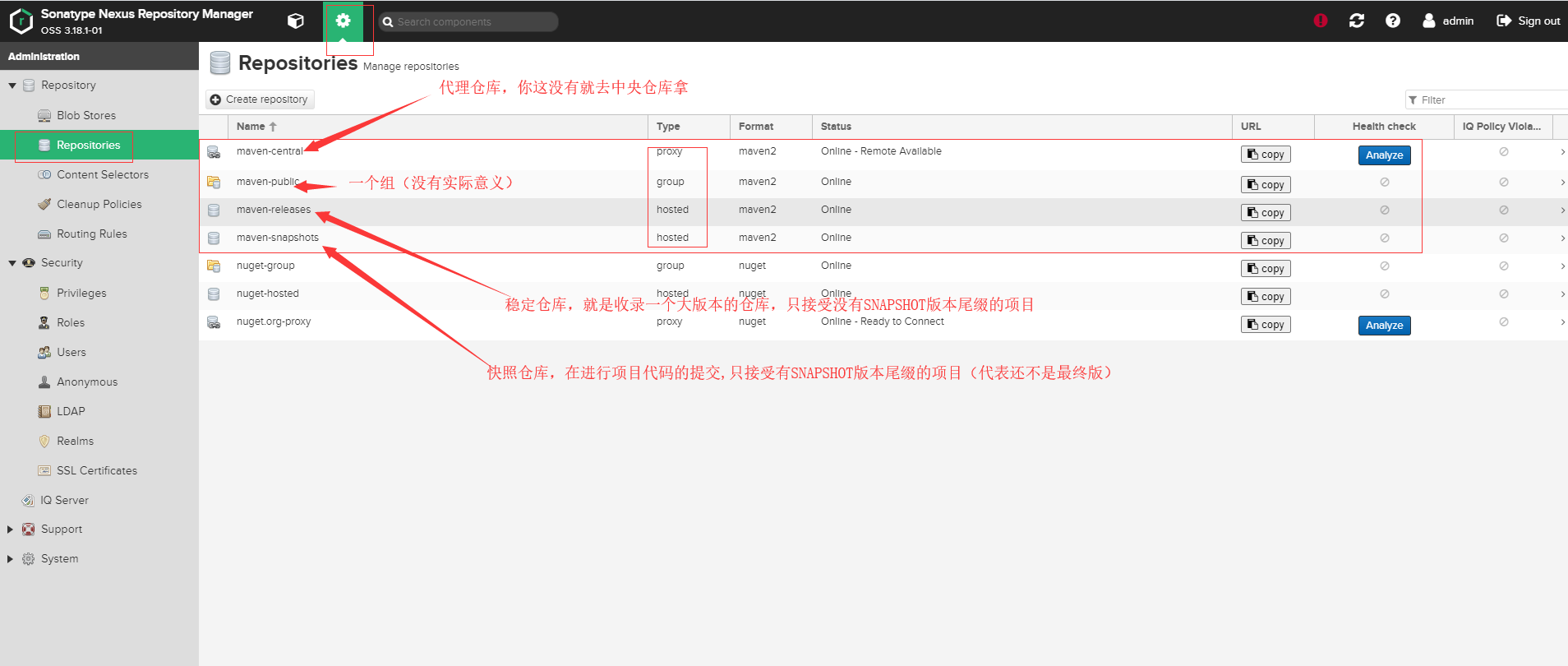Screen dimensions: 1568x666
Task: Copy URL for maven-public
Action: click(1266, 185)
